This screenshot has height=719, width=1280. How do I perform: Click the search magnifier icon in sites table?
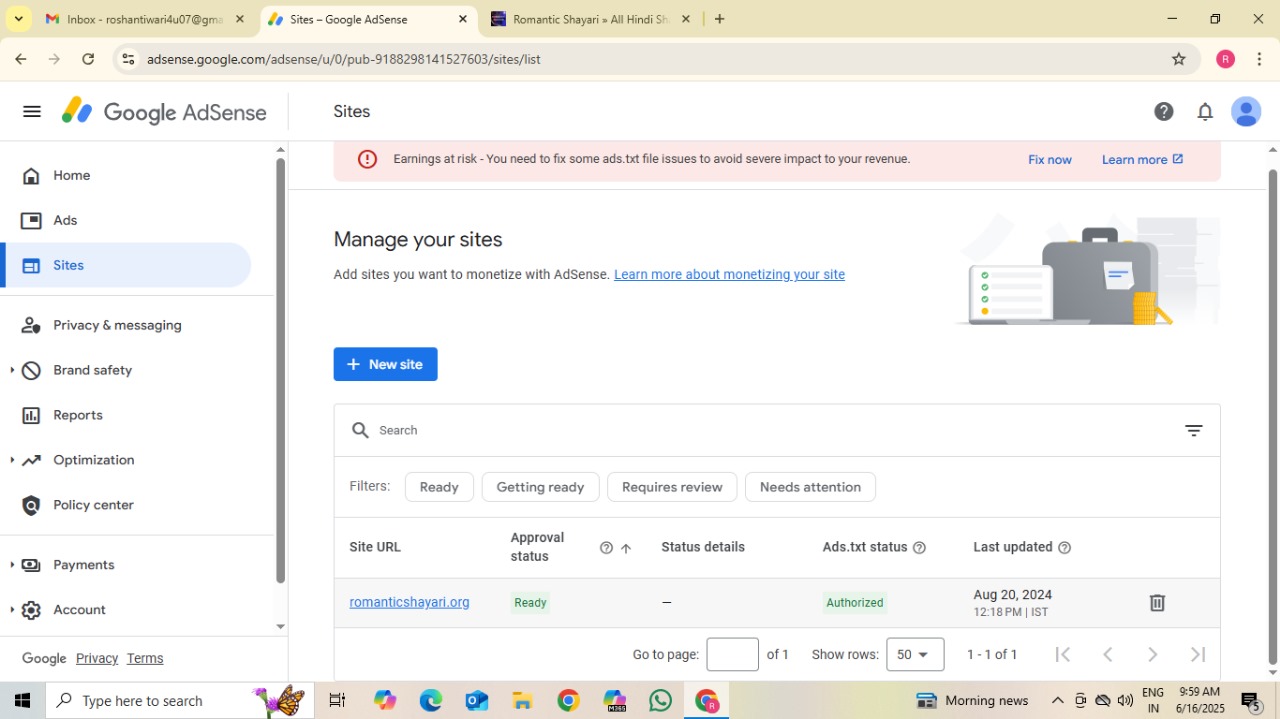click(360, 431)
